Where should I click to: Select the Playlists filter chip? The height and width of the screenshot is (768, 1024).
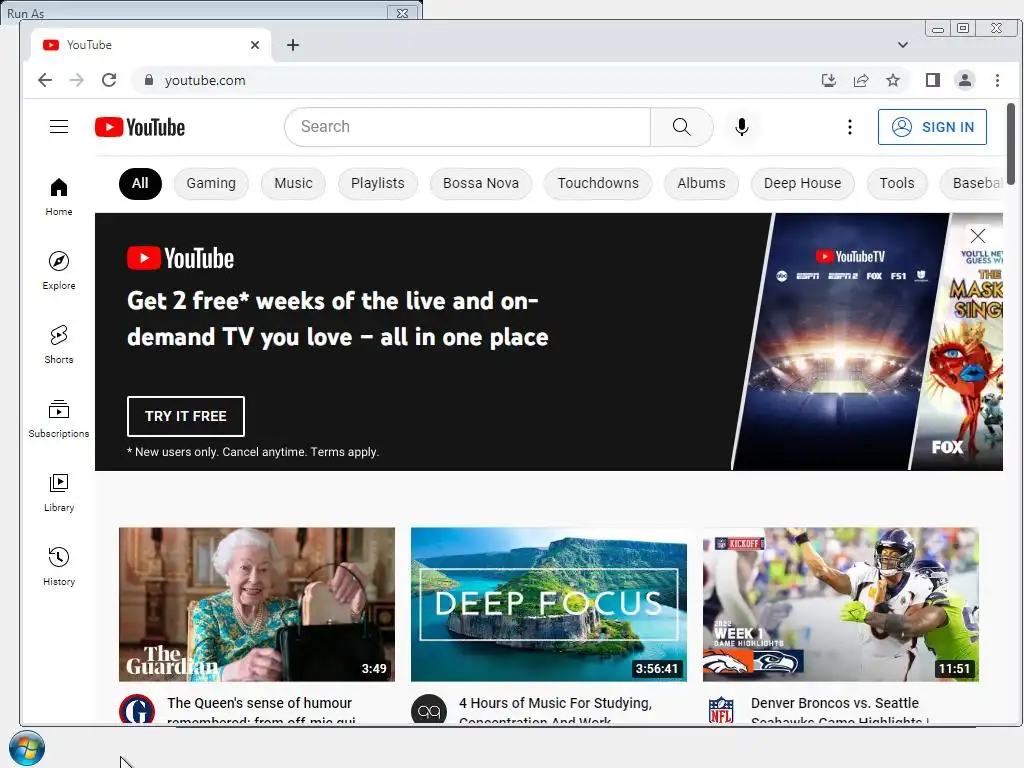(x=377, y=184)
